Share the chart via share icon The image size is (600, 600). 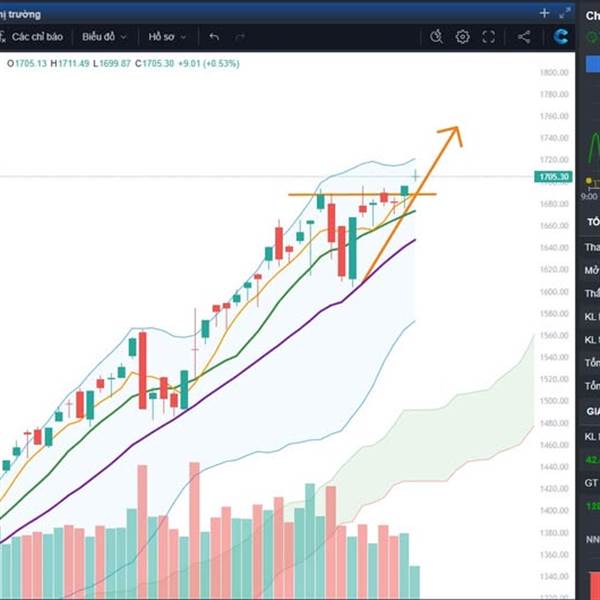click(524, 37)
